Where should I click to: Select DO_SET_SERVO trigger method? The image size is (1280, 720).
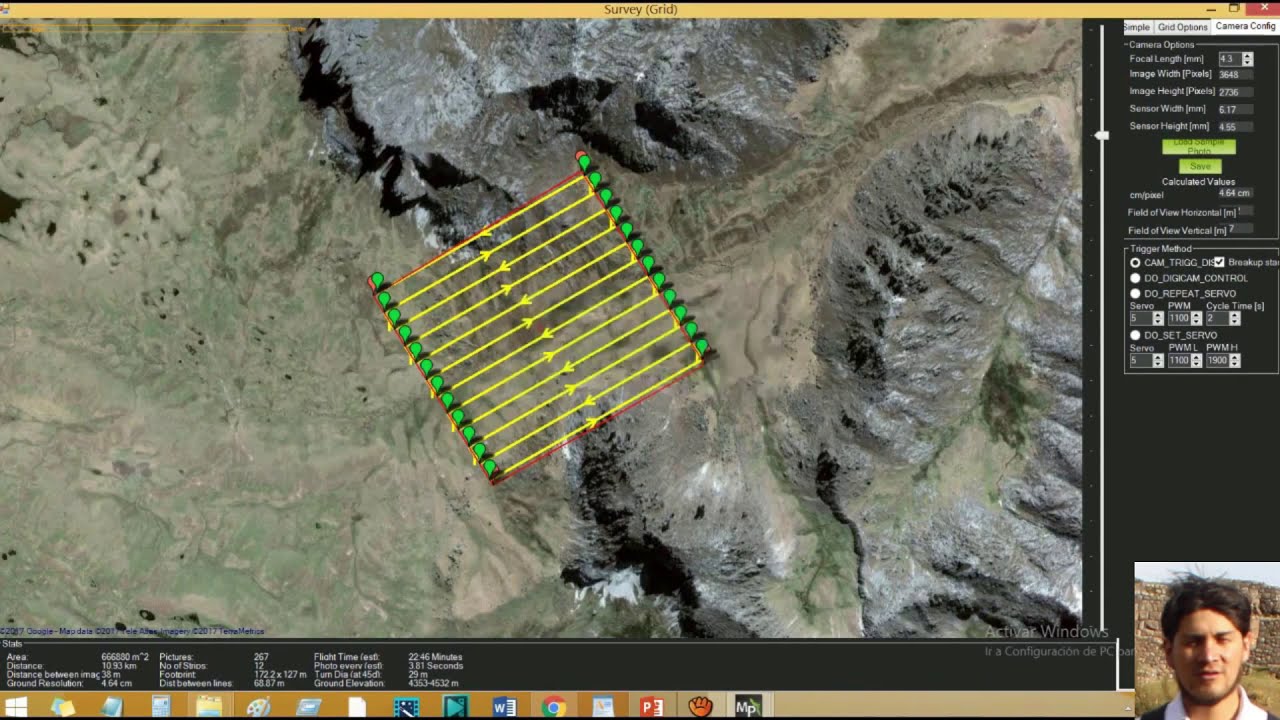(1135, 335)
